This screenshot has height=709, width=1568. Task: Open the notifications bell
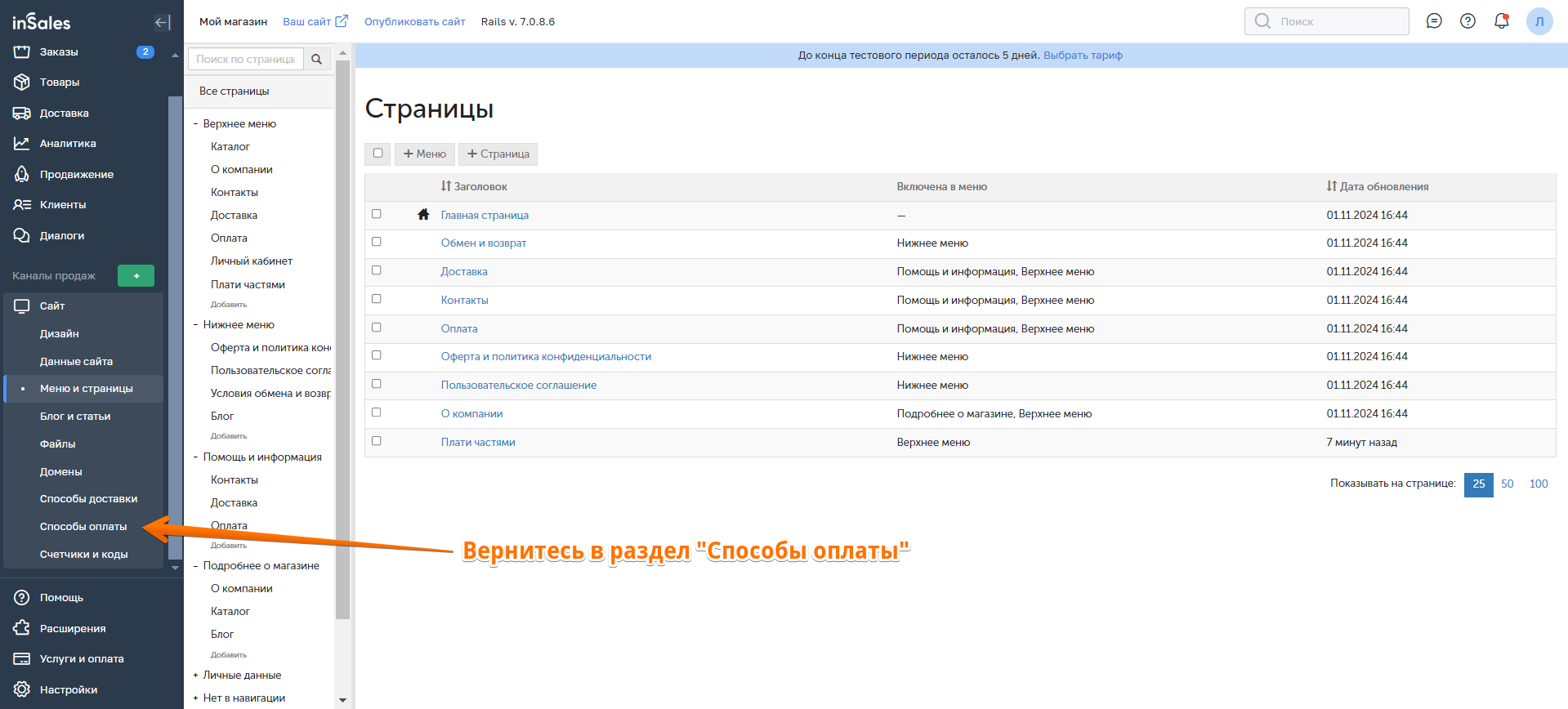1501,21
